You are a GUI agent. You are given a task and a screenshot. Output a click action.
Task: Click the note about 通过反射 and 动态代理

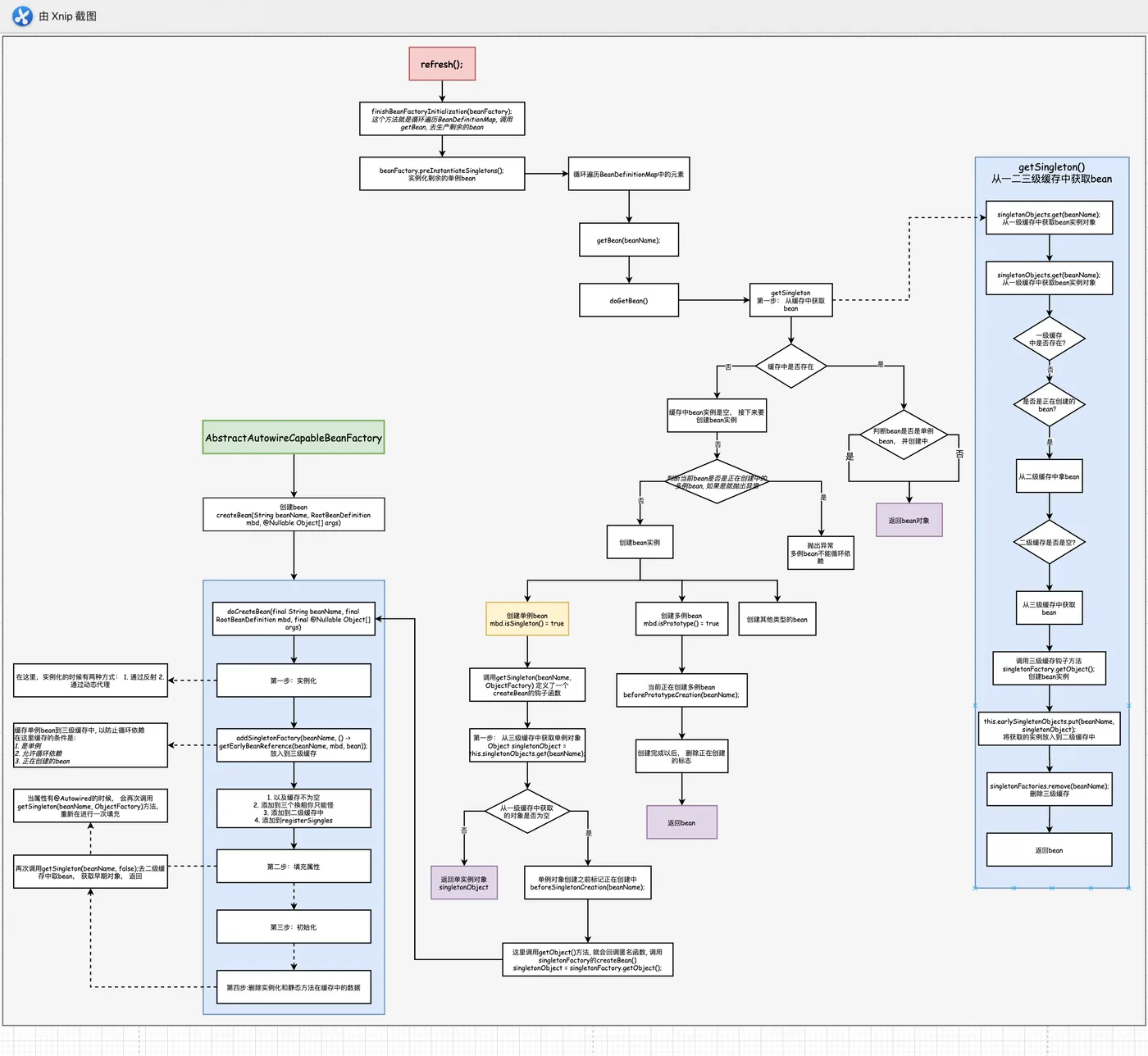click(90, 680)
